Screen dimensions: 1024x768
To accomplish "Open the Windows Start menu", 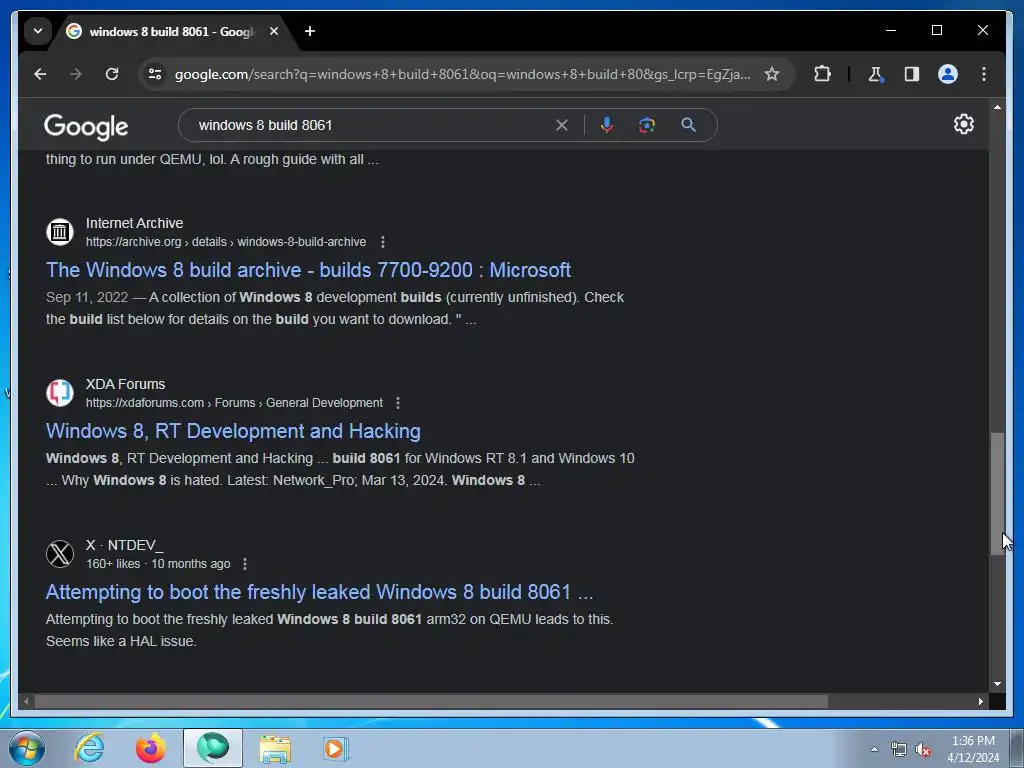I will pyautogui.click(x=27, y=748).
